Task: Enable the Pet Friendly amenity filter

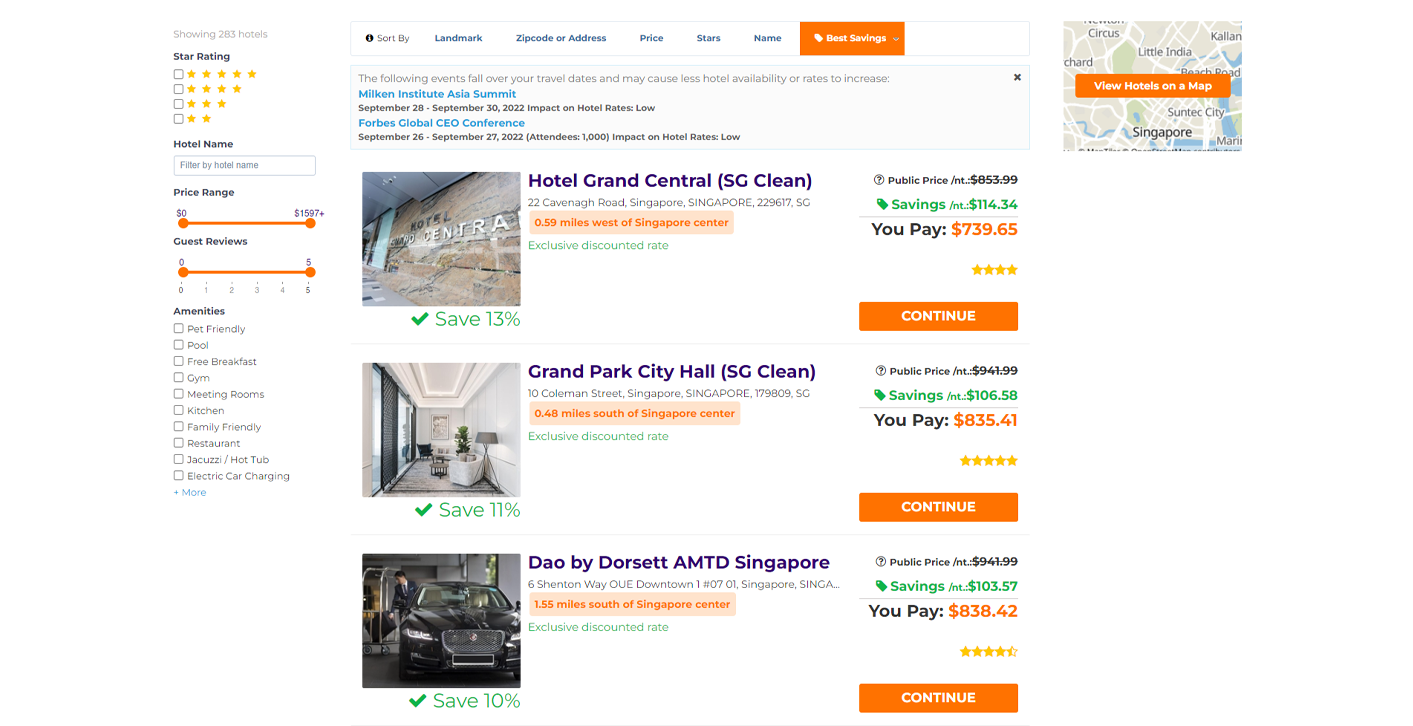Action: pyautogui.click(x=178, y=328)
